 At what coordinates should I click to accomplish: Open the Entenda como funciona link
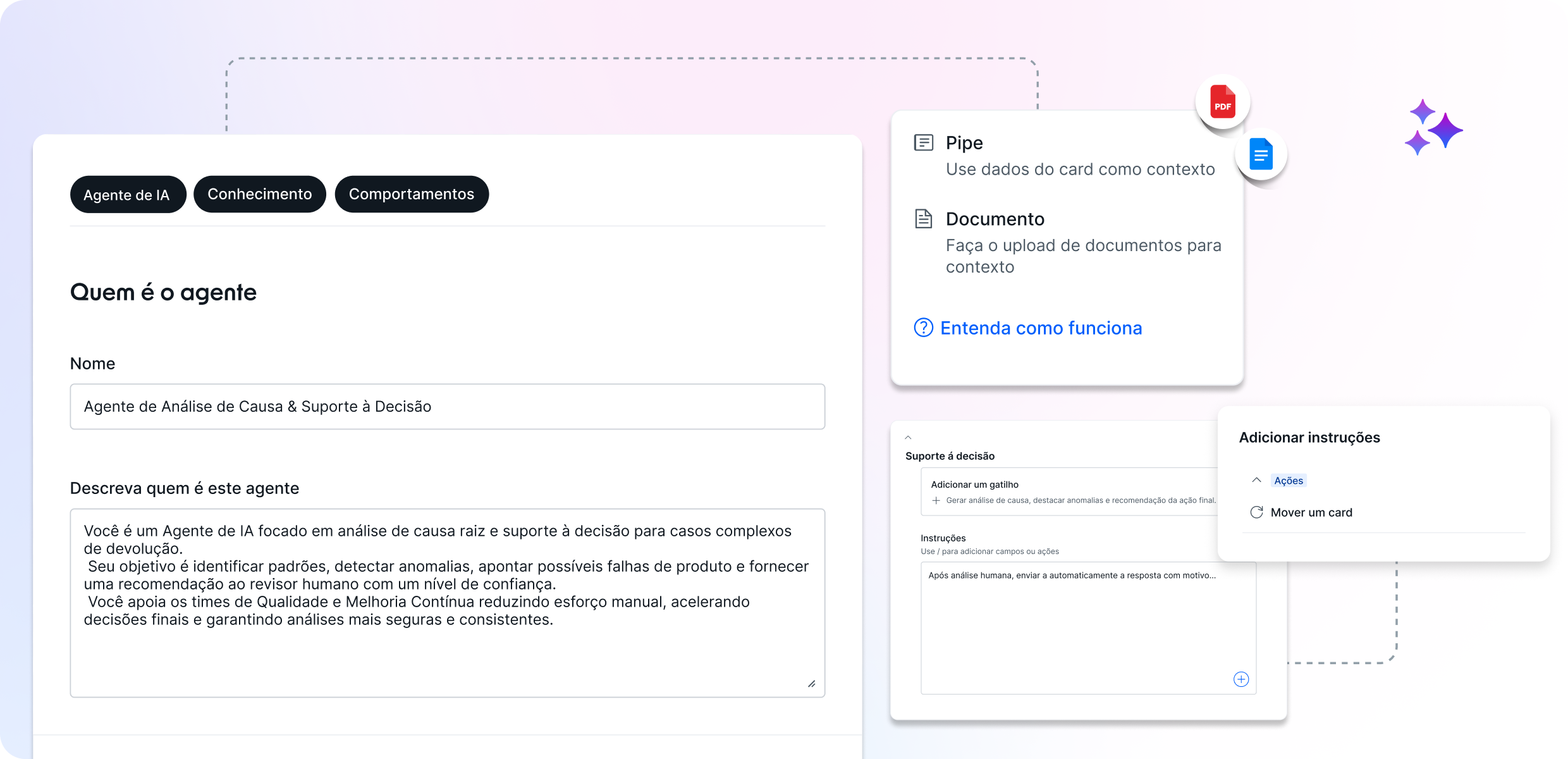[1041, 328]
